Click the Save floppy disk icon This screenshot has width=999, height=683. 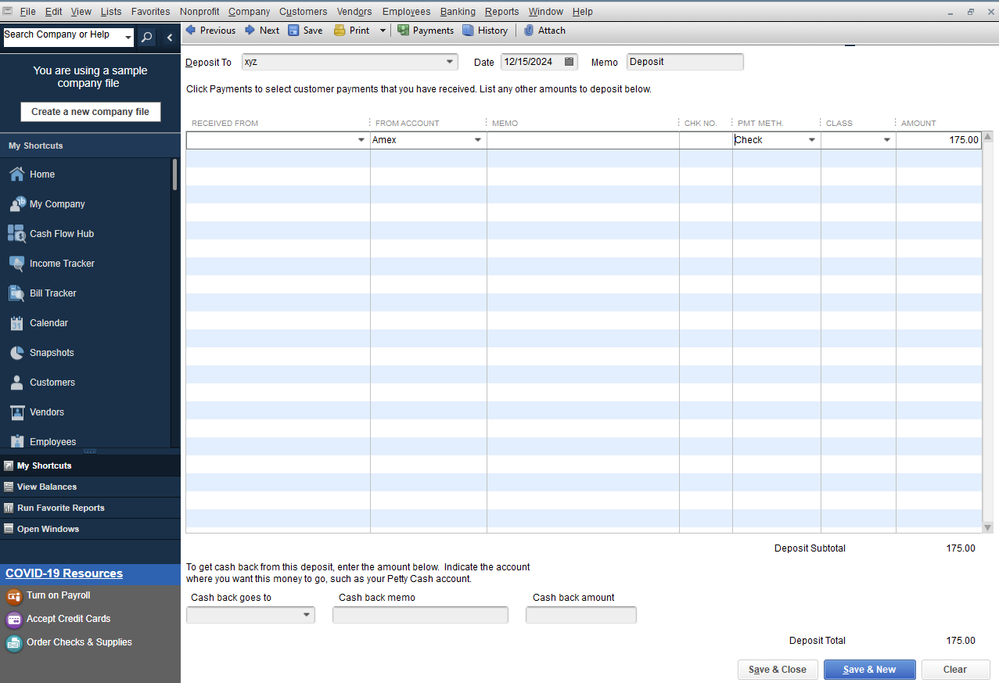(x=293, y=30)
